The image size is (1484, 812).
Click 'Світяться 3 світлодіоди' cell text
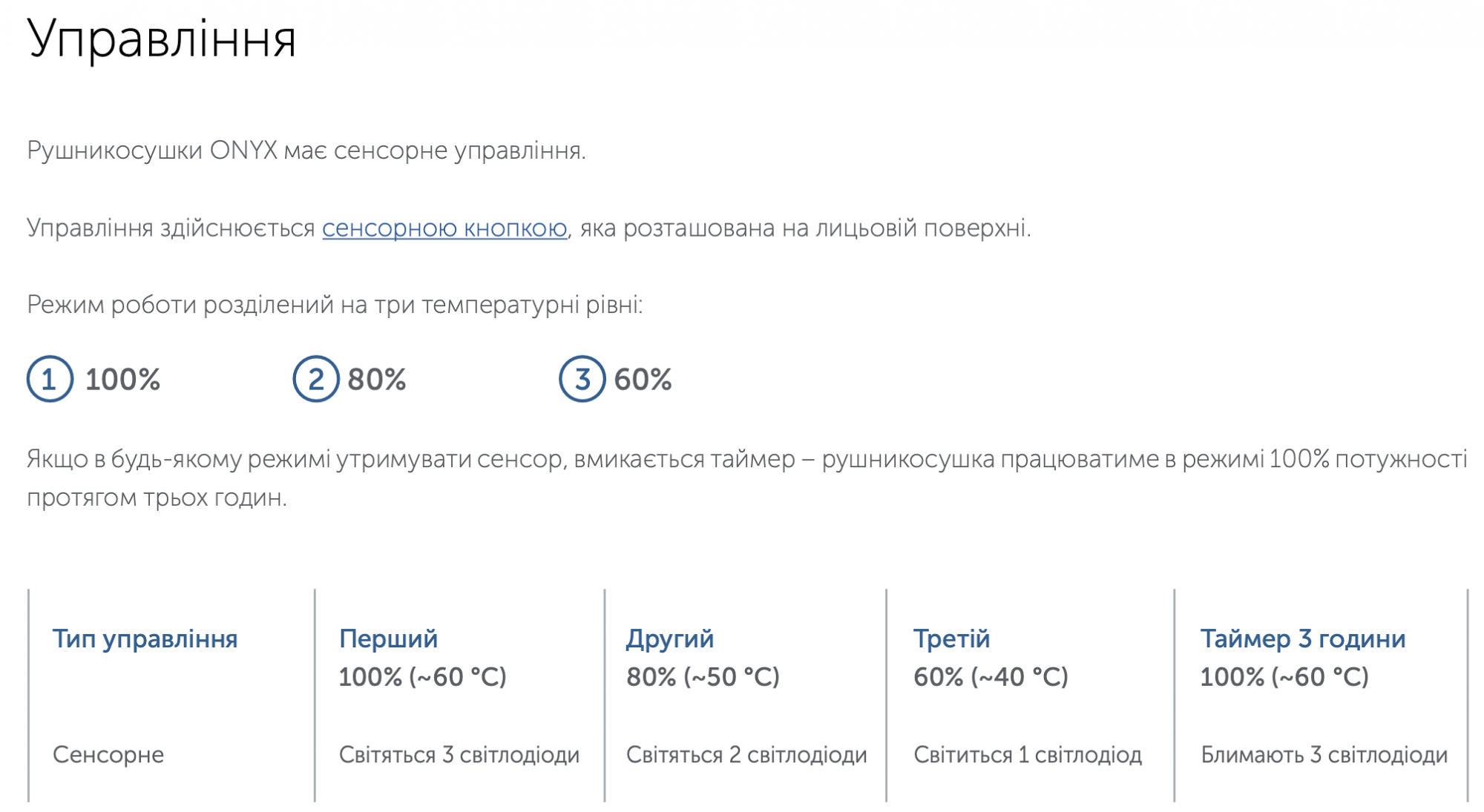coord(459,754)
